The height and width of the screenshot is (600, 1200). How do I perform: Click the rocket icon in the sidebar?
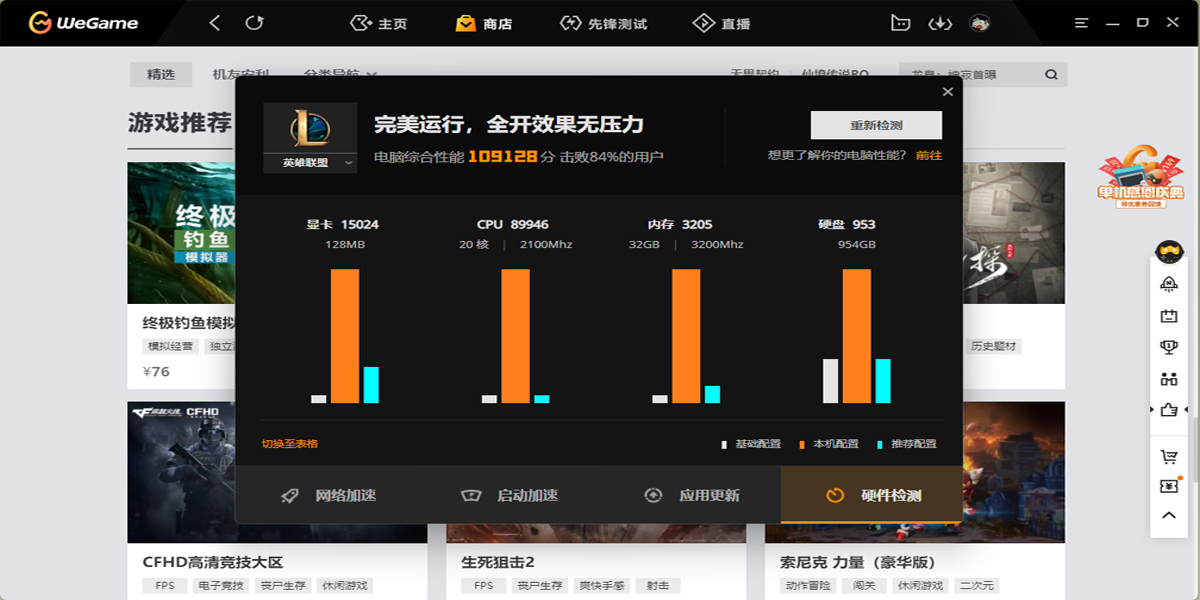coord(1168,284)
